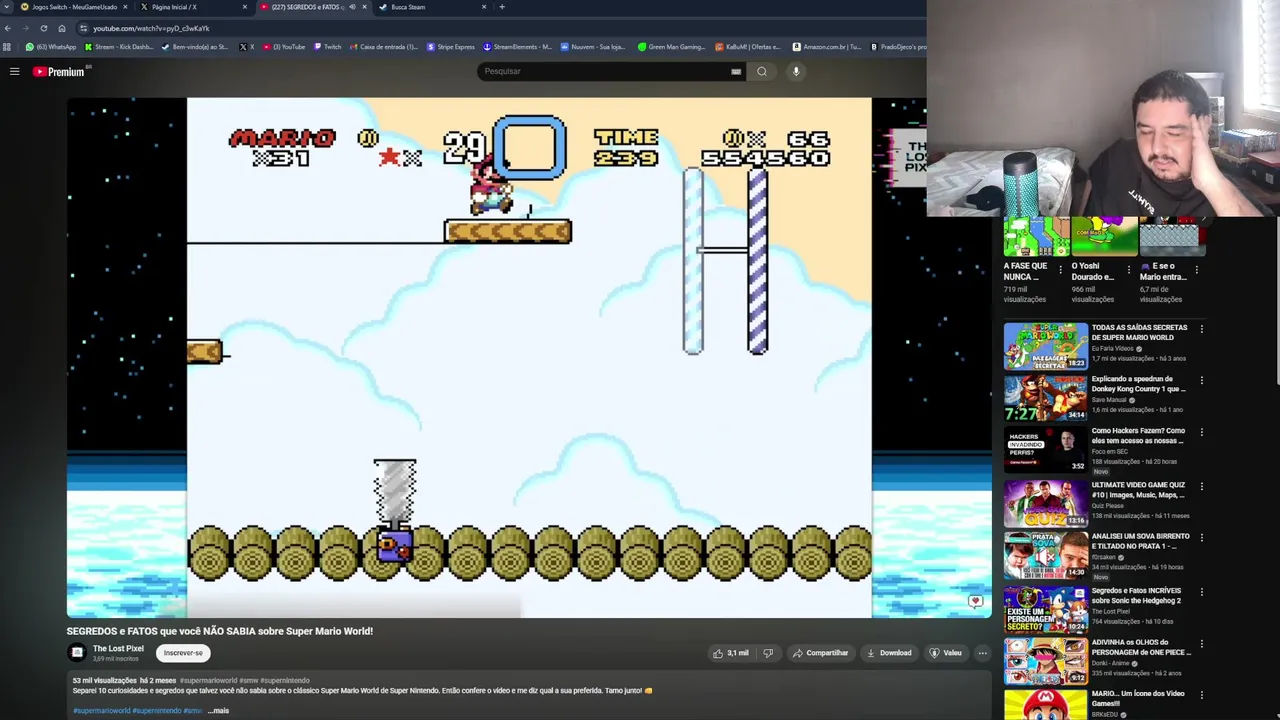Dislike the video with thumbs-down button
This screenshot has width=1280, height=720.
click(x=768, y=653)
